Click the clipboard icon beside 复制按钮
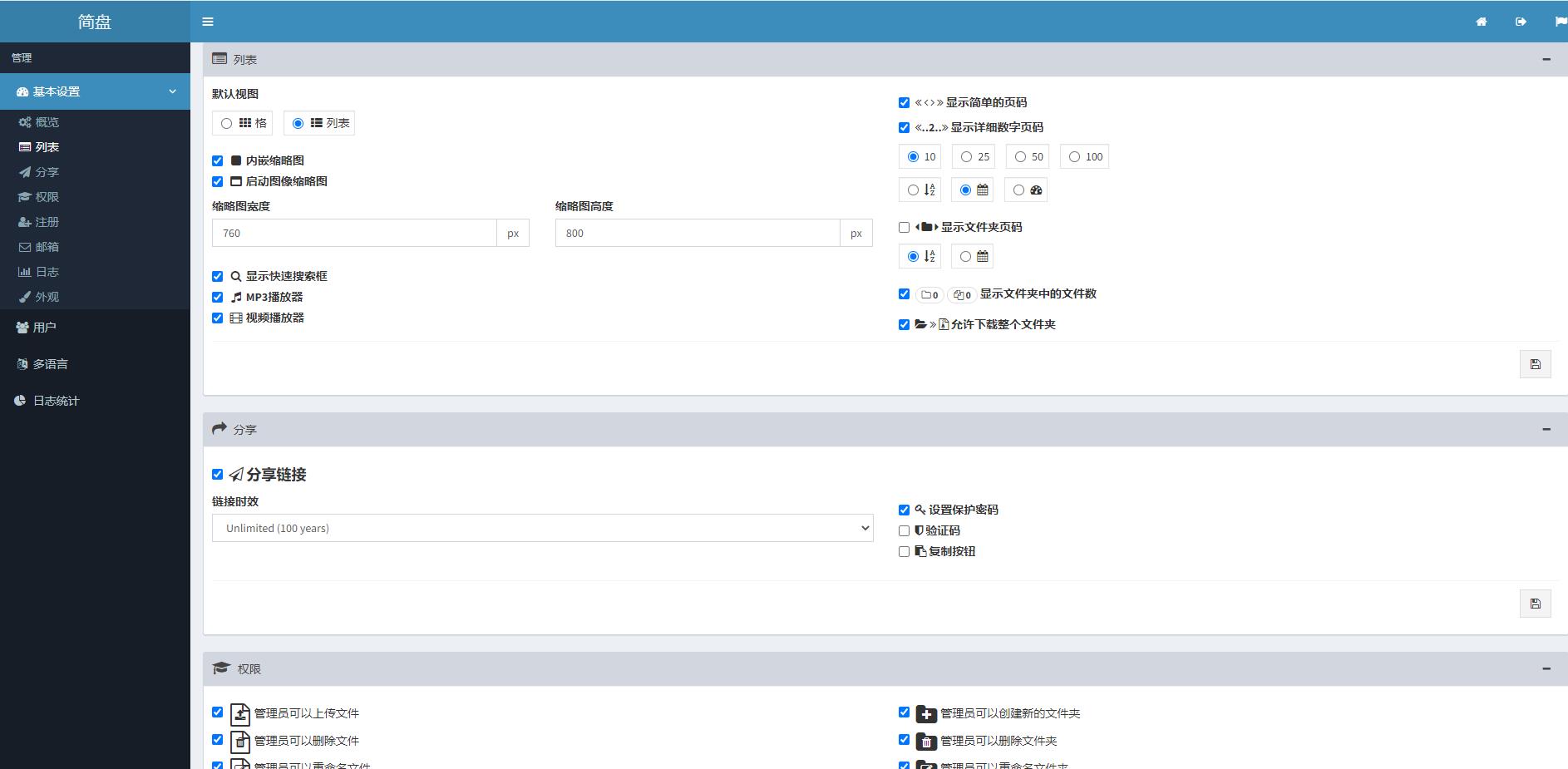The width and height of the screenshot is (1568, 769). click(920, 551)
